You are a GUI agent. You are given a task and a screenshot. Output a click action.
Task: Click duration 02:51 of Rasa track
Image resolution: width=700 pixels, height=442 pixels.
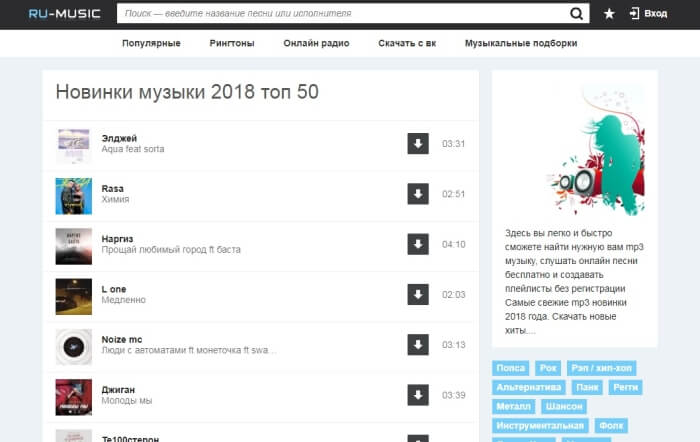(454, 194)
